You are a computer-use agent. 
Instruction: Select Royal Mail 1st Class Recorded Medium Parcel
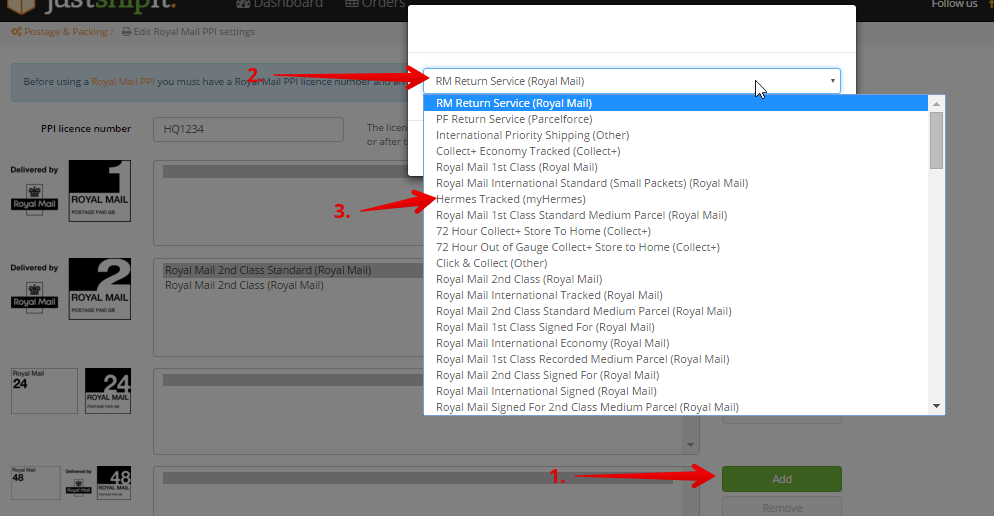tap(676, 359)
